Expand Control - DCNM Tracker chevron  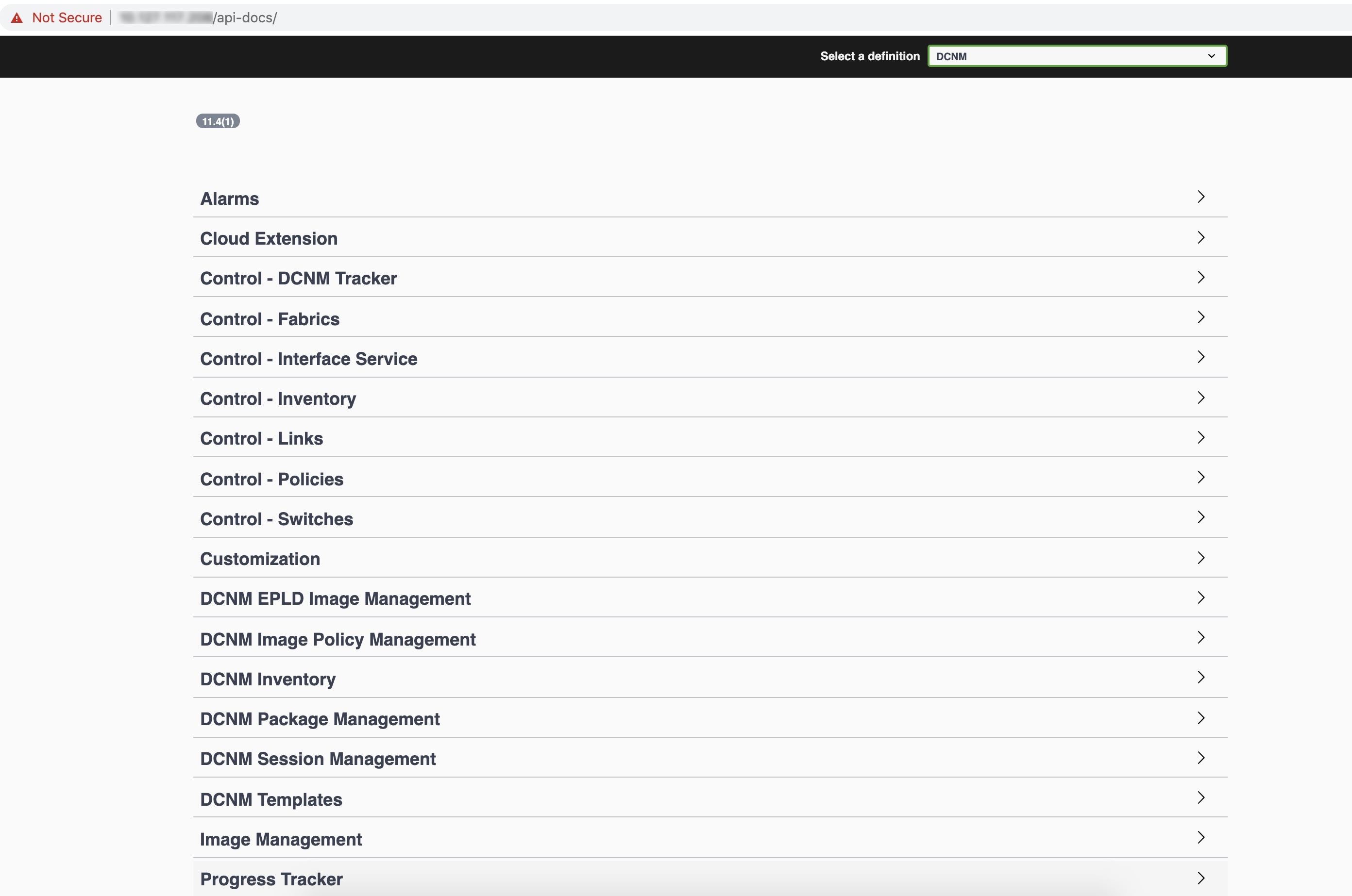click(x=1201, y=277)
